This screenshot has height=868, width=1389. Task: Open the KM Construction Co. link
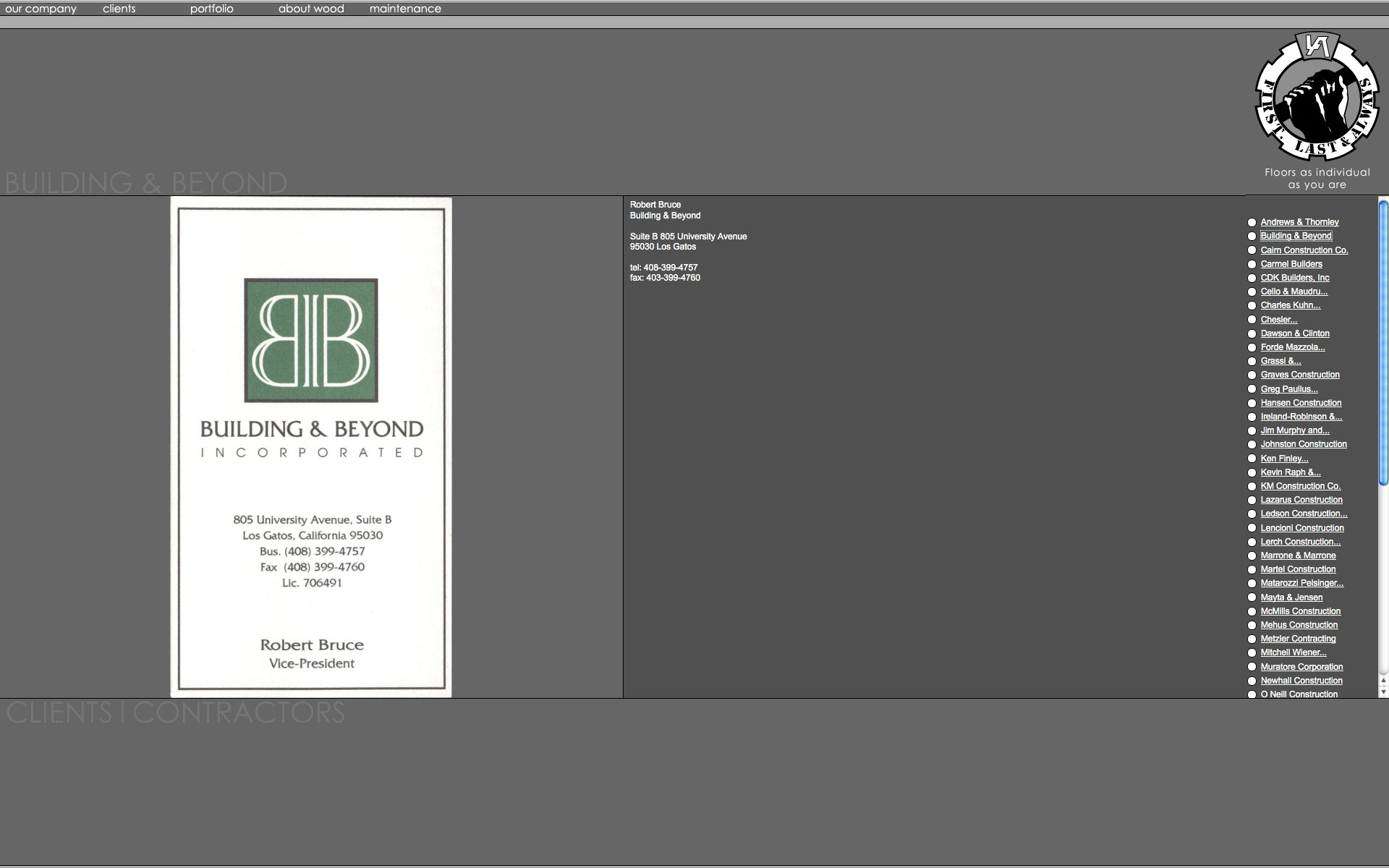1301,486
